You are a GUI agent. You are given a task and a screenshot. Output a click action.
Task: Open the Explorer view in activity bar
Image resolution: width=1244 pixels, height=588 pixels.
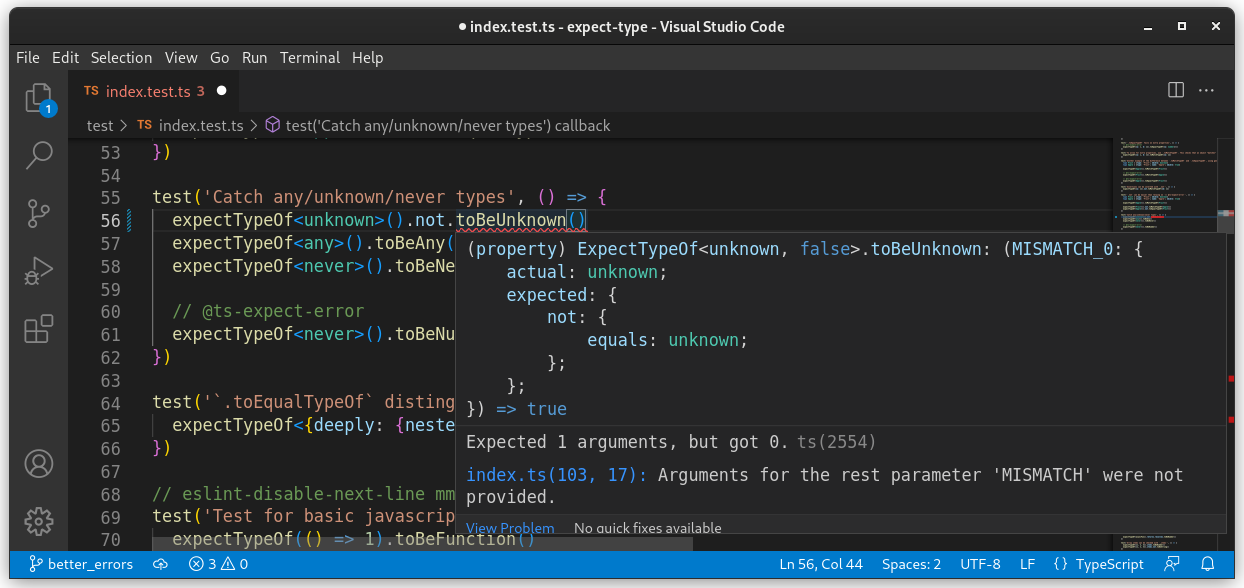pos(38,98)
